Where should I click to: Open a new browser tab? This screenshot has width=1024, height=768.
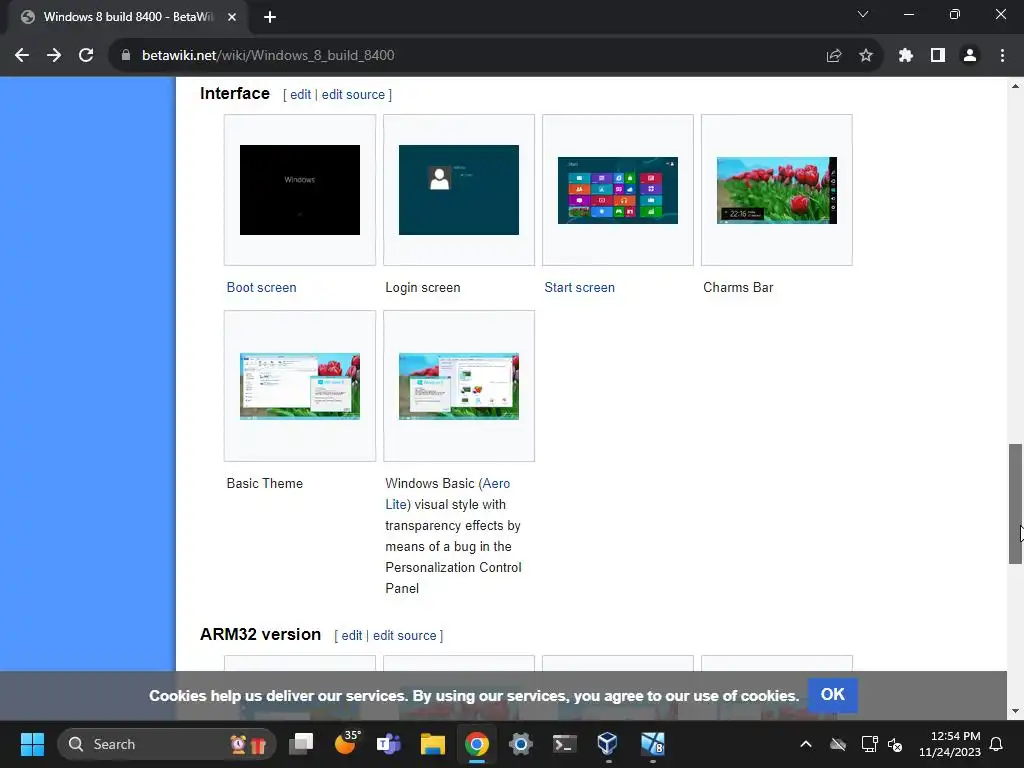[270, 17]
